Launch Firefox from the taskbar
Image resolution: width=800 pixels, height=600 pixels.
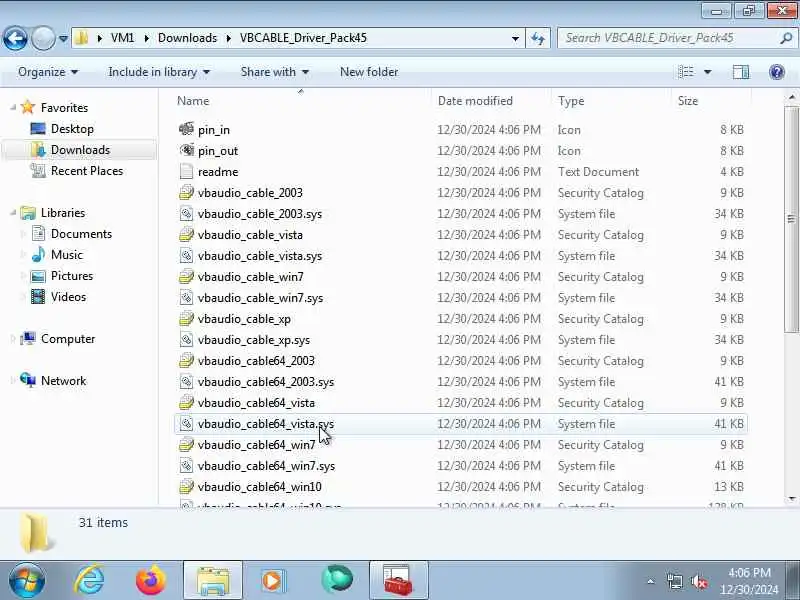point(151,580)
